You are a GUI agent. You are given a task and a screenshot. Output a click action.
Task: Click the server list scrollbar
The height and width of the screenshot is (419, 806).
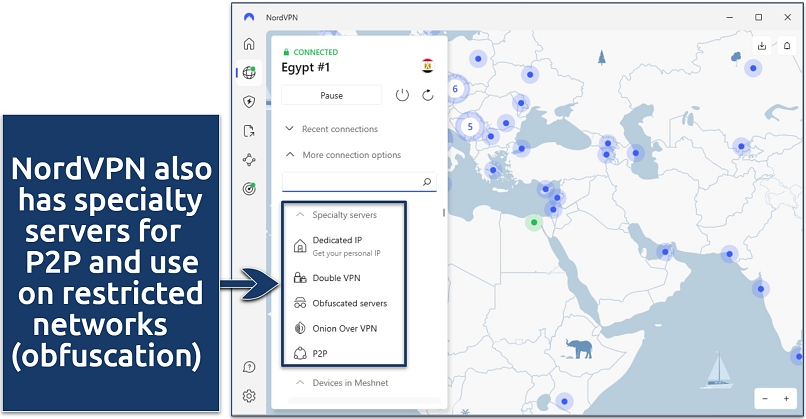tap(444, 212)
